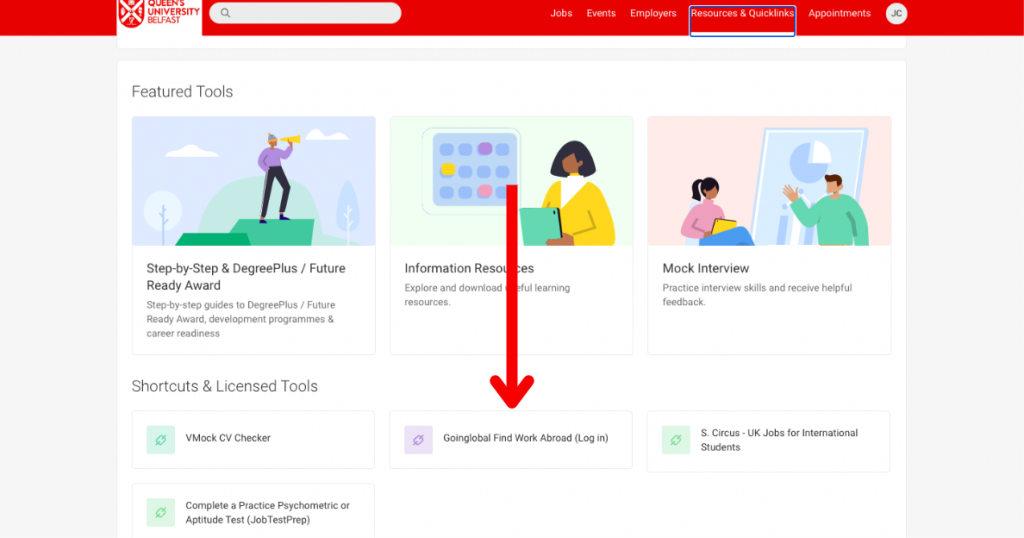Click the Queen's University Belfast logo

[x=159, y=13]
